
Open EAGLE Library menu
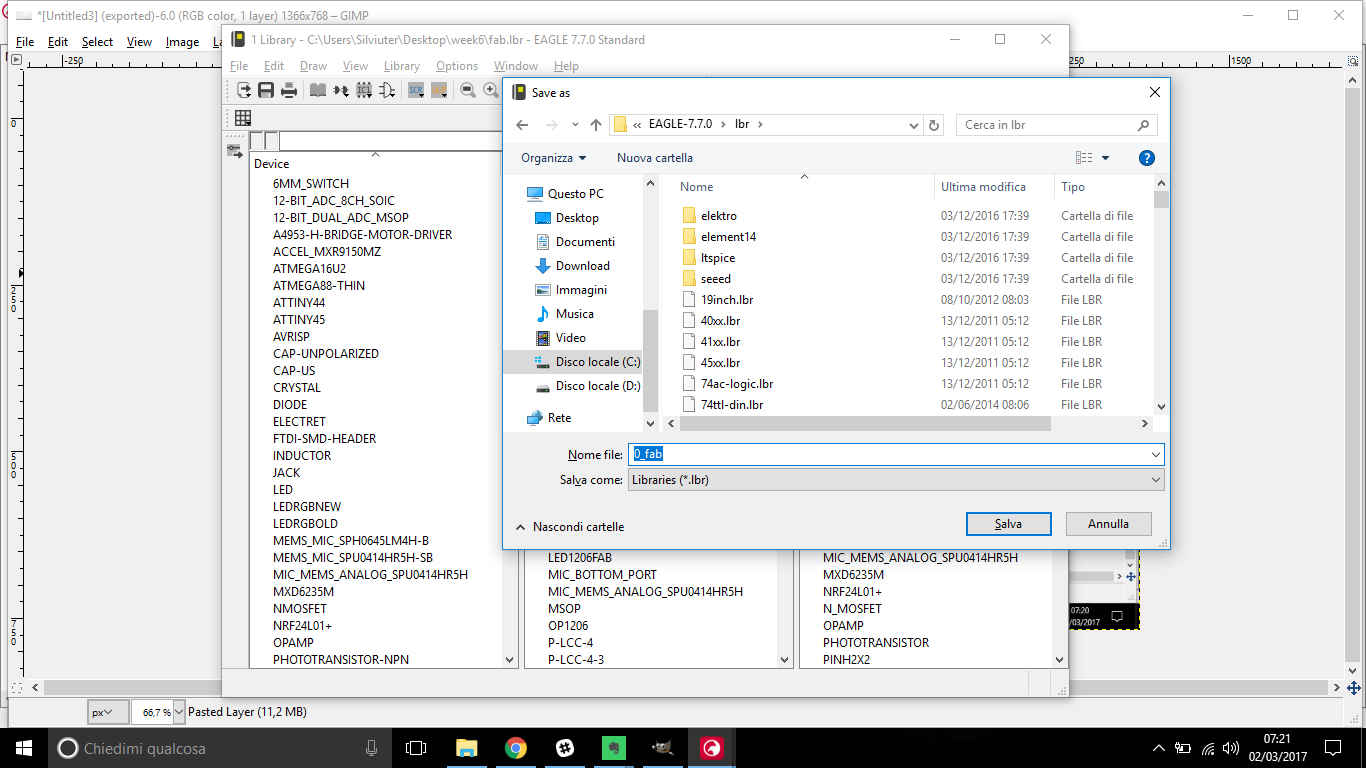[x=401, y=66]
